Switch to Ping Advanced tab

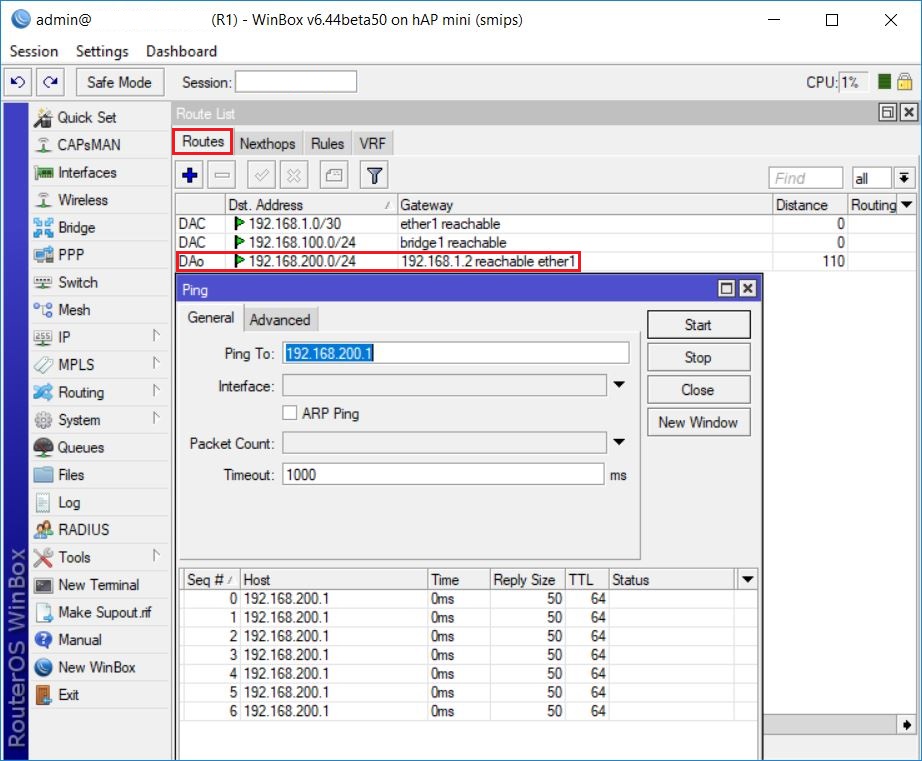[280, 320]
